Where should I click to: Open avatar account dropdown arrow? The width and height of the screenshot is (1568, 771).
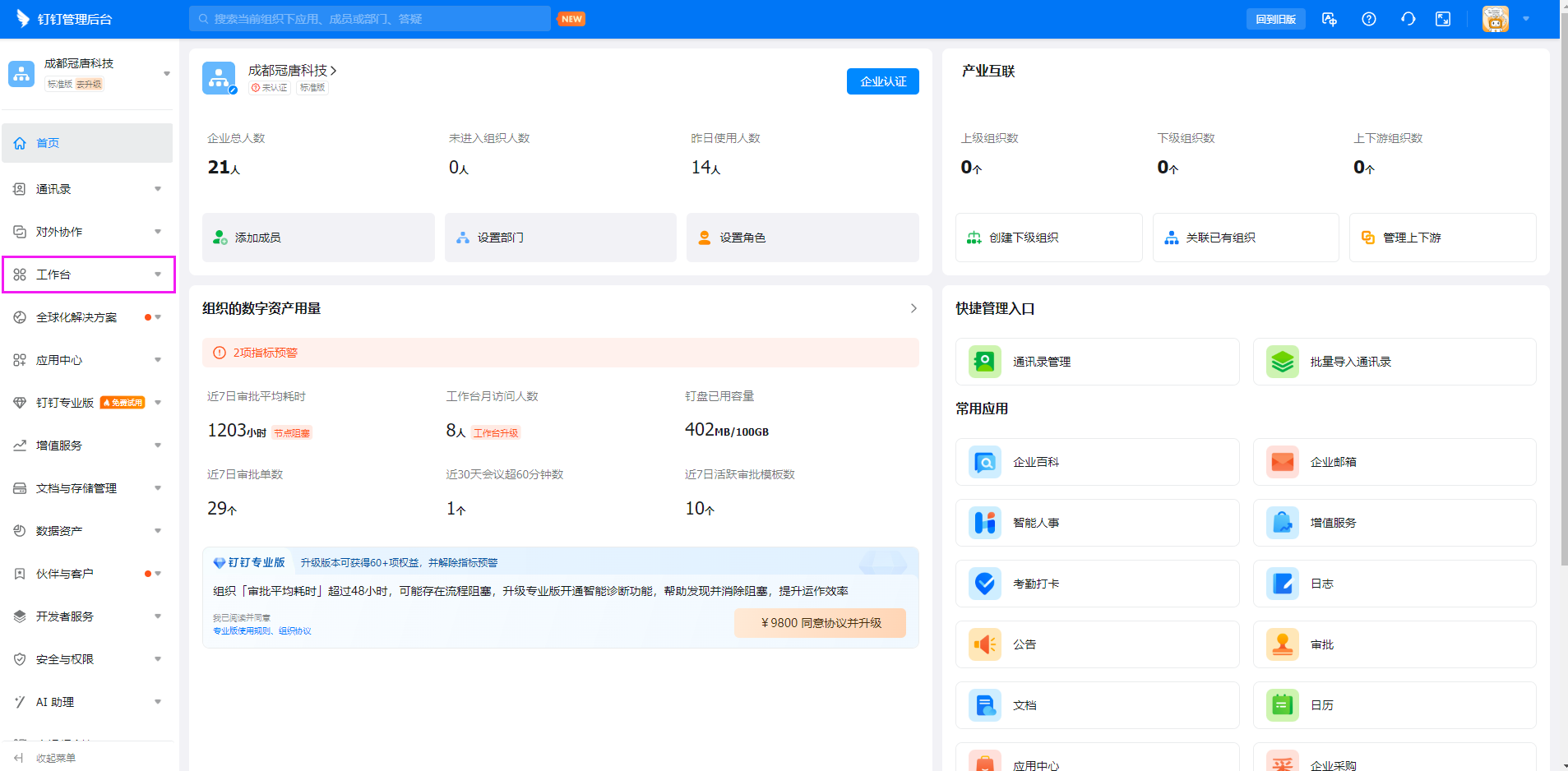1526,19
